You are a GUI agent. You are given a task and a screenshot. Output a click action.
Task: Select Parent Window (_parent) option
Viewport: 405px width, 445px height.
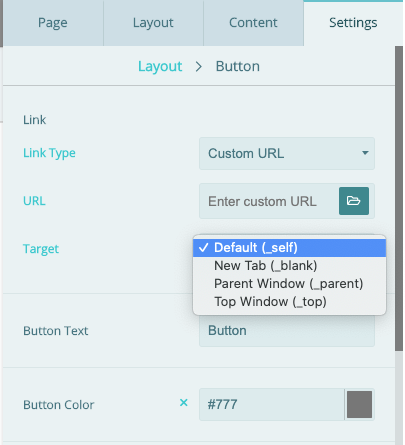(x=289, y=284)
